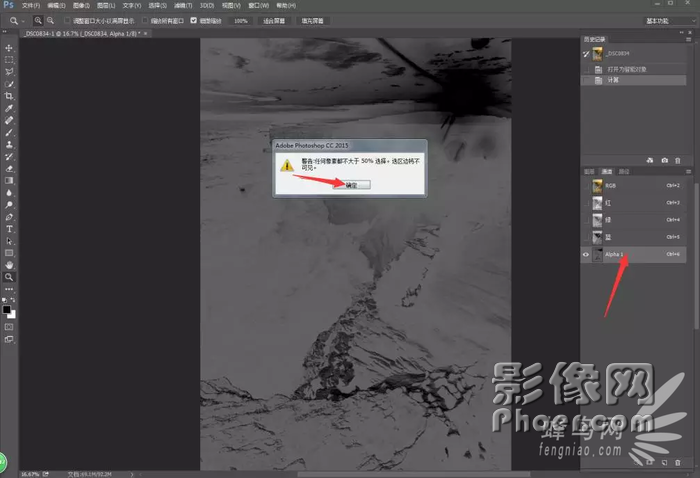Open the Window (窗口) menu
The width and height of the screenshot is (700, 478).
(x=258, y=6)
